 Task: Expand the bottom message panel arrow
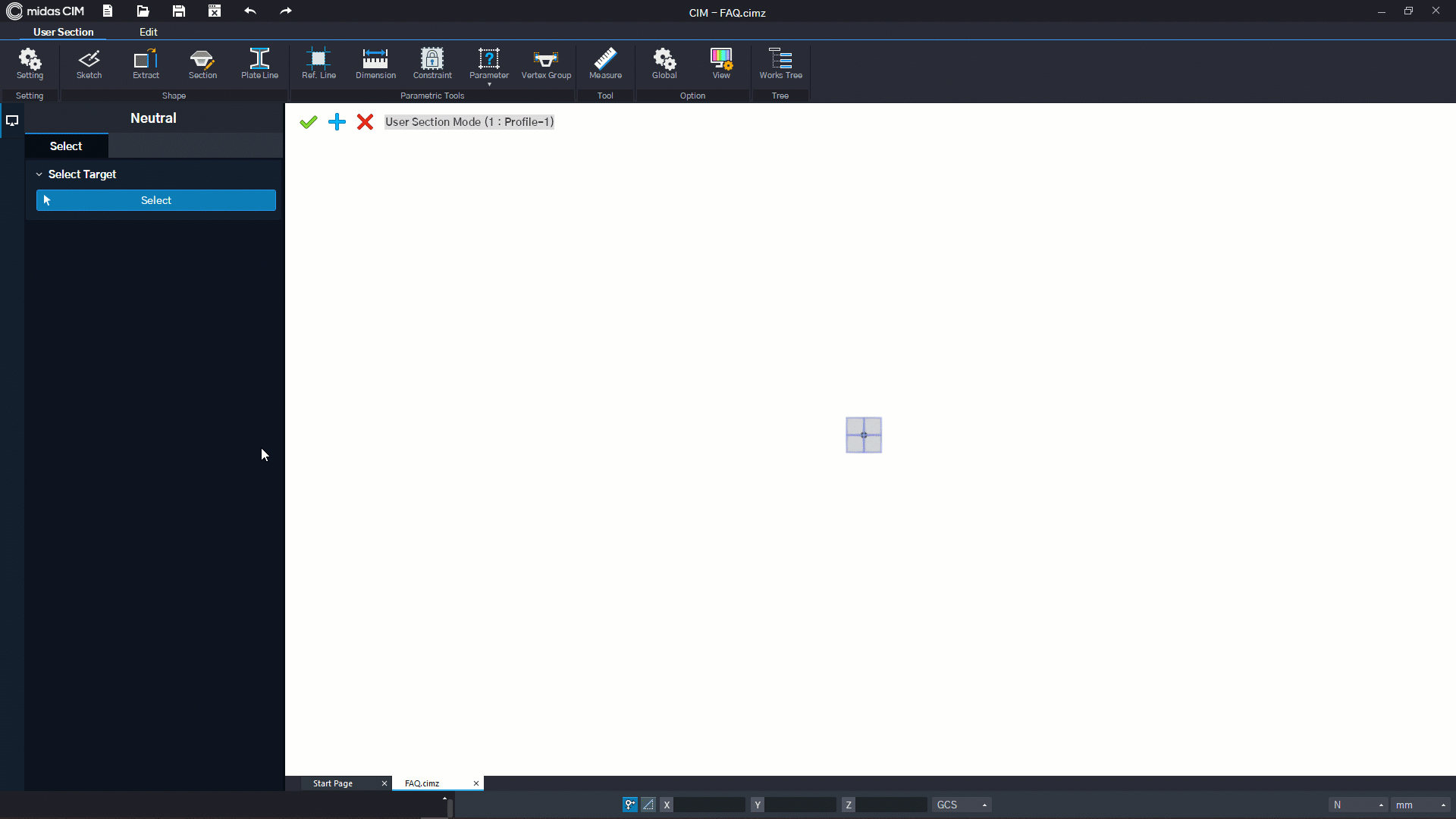(x=444, y=798)
